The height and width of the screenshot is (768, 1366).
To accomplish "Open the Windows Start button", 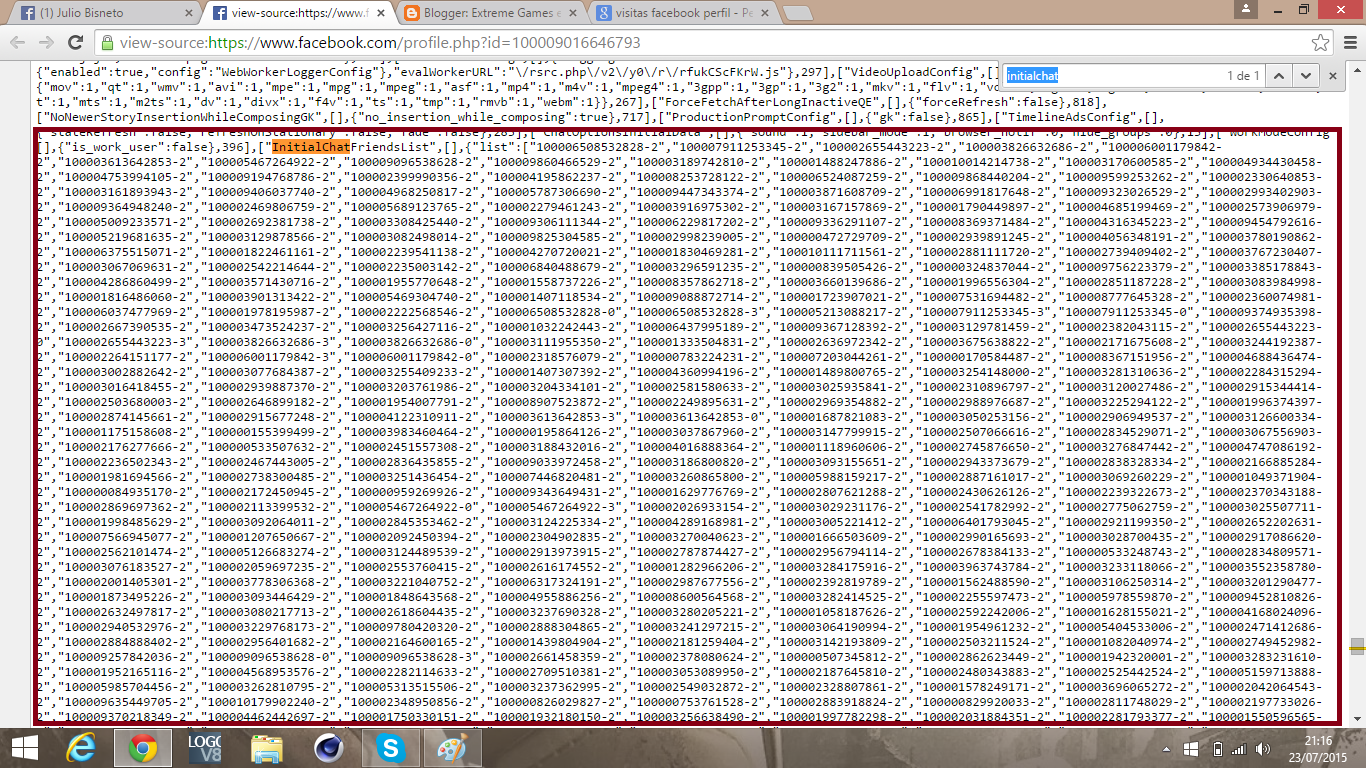I will pos(24,746).
